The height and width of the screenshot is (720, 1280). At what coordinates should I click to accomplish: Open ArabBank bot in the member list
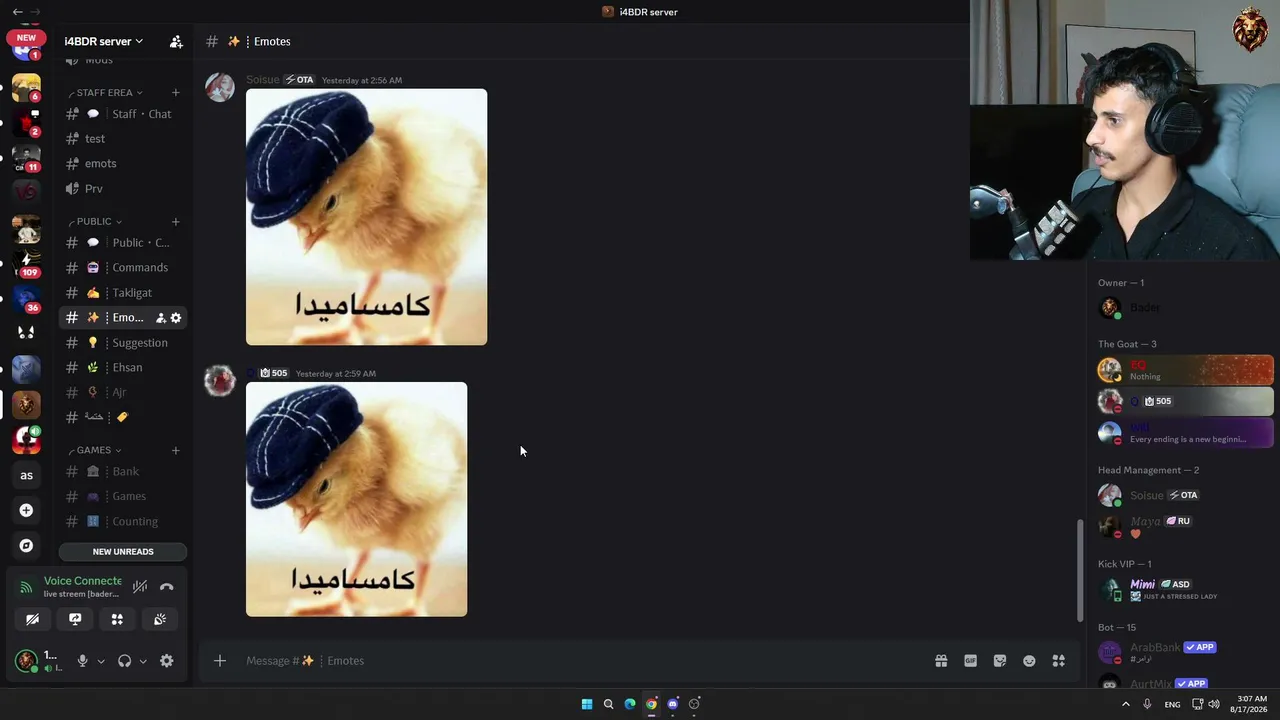pyautogui.click(x=1185, y=652)
